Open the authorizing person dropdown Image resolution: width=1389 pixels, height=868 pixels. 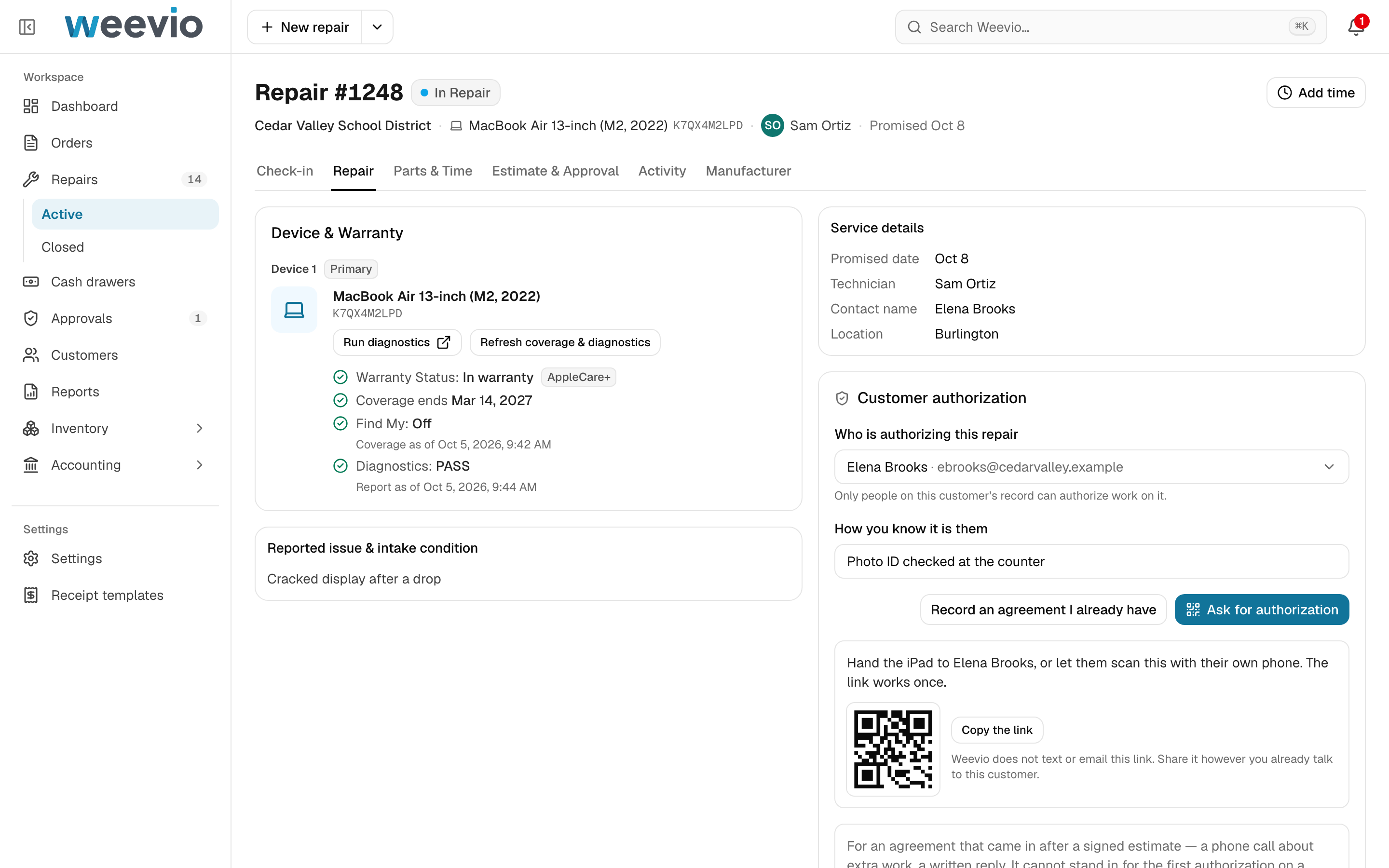[x=1091, y=467]
